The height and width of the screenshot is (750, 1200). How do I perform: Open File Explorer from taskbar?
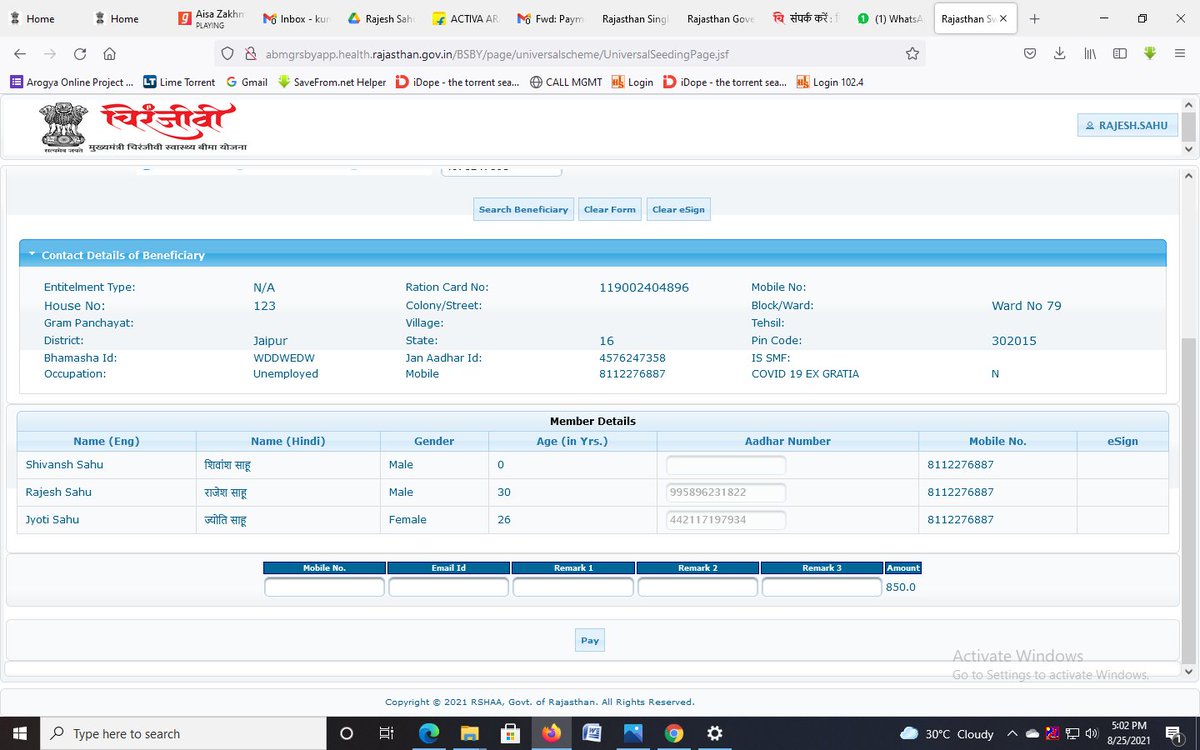coord(469,733)
